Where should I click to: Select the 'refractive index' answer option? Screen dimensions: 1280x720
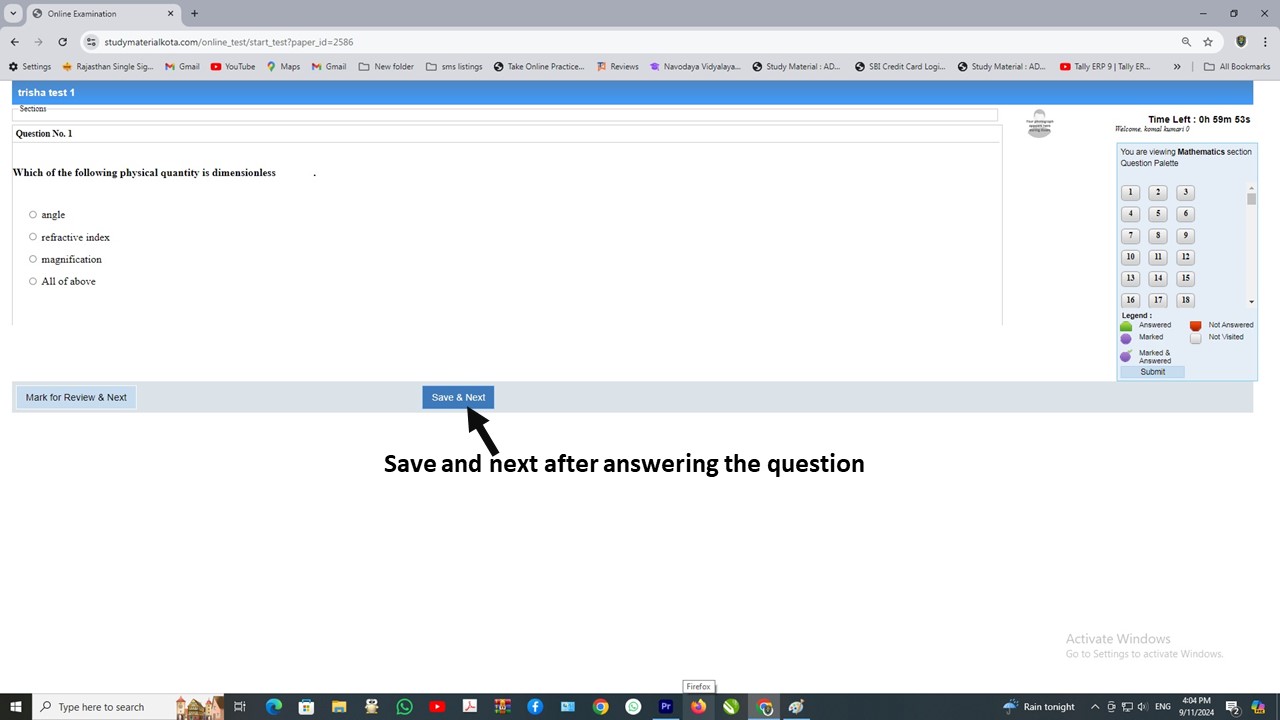33,237
